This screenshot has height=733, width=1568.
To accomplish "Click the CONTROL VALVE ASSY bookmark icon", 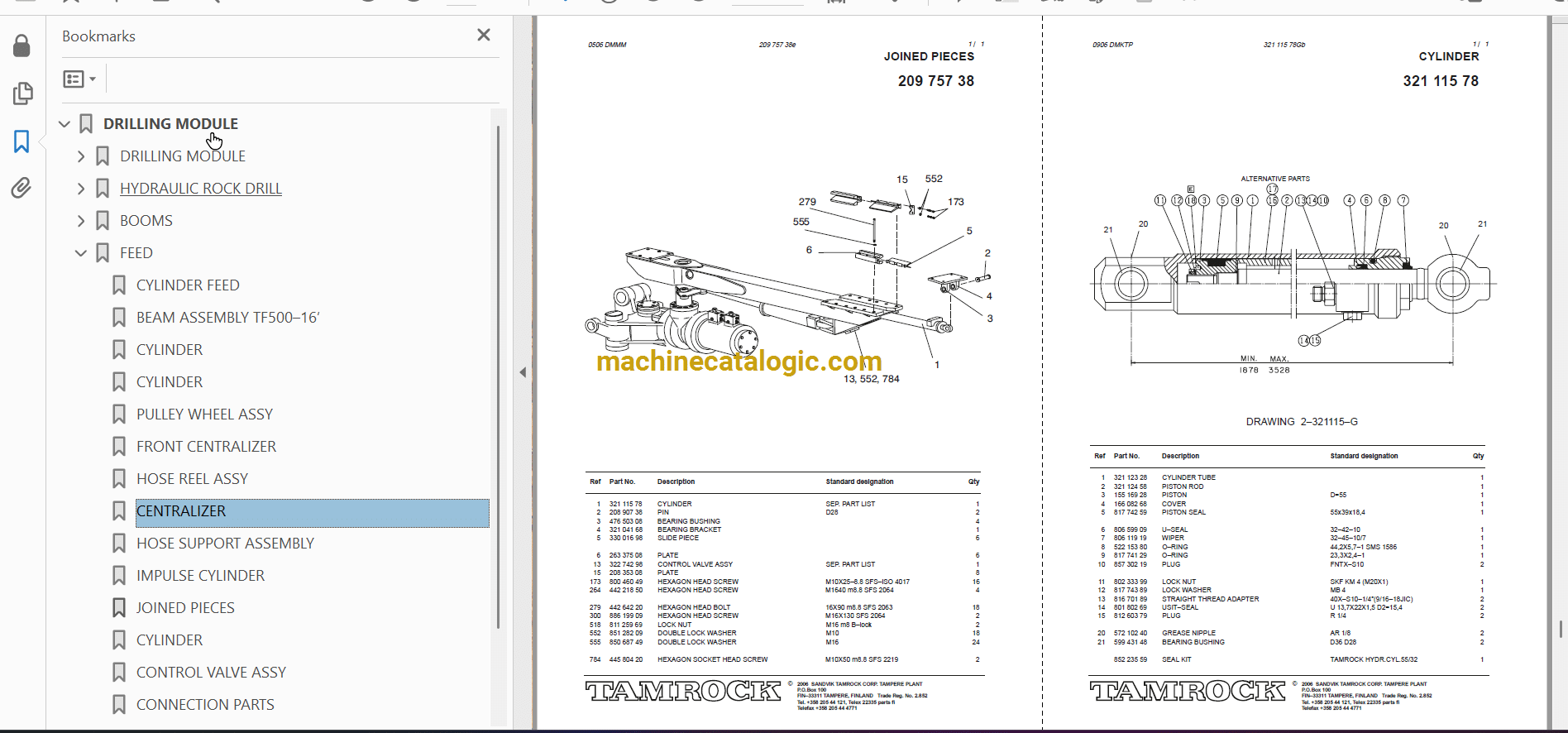I will [119, 673].
